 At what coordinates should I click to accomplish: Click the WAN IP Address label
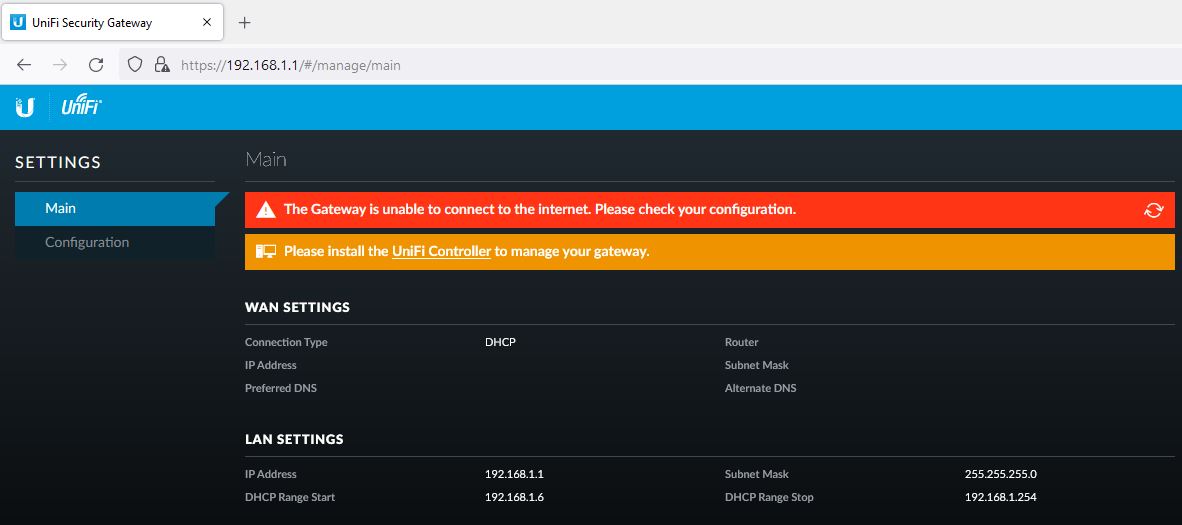[271, 365]
